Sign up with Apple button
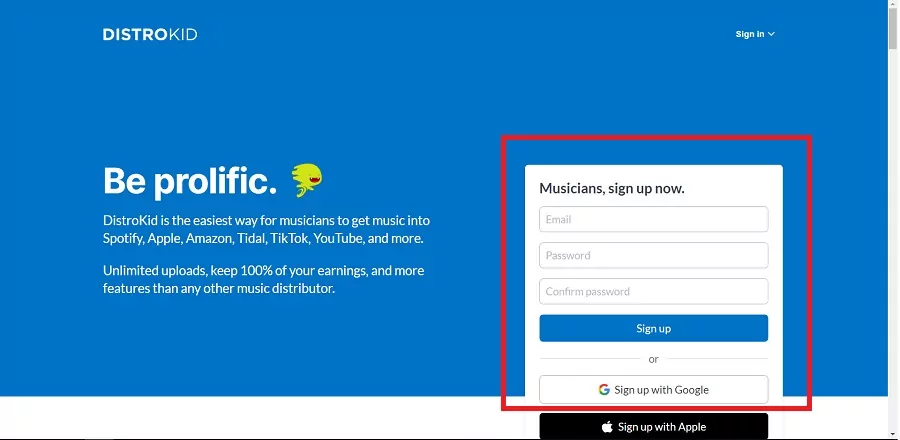Image resolution: width=900 pixels, height=440 pixels. [653, 426]
